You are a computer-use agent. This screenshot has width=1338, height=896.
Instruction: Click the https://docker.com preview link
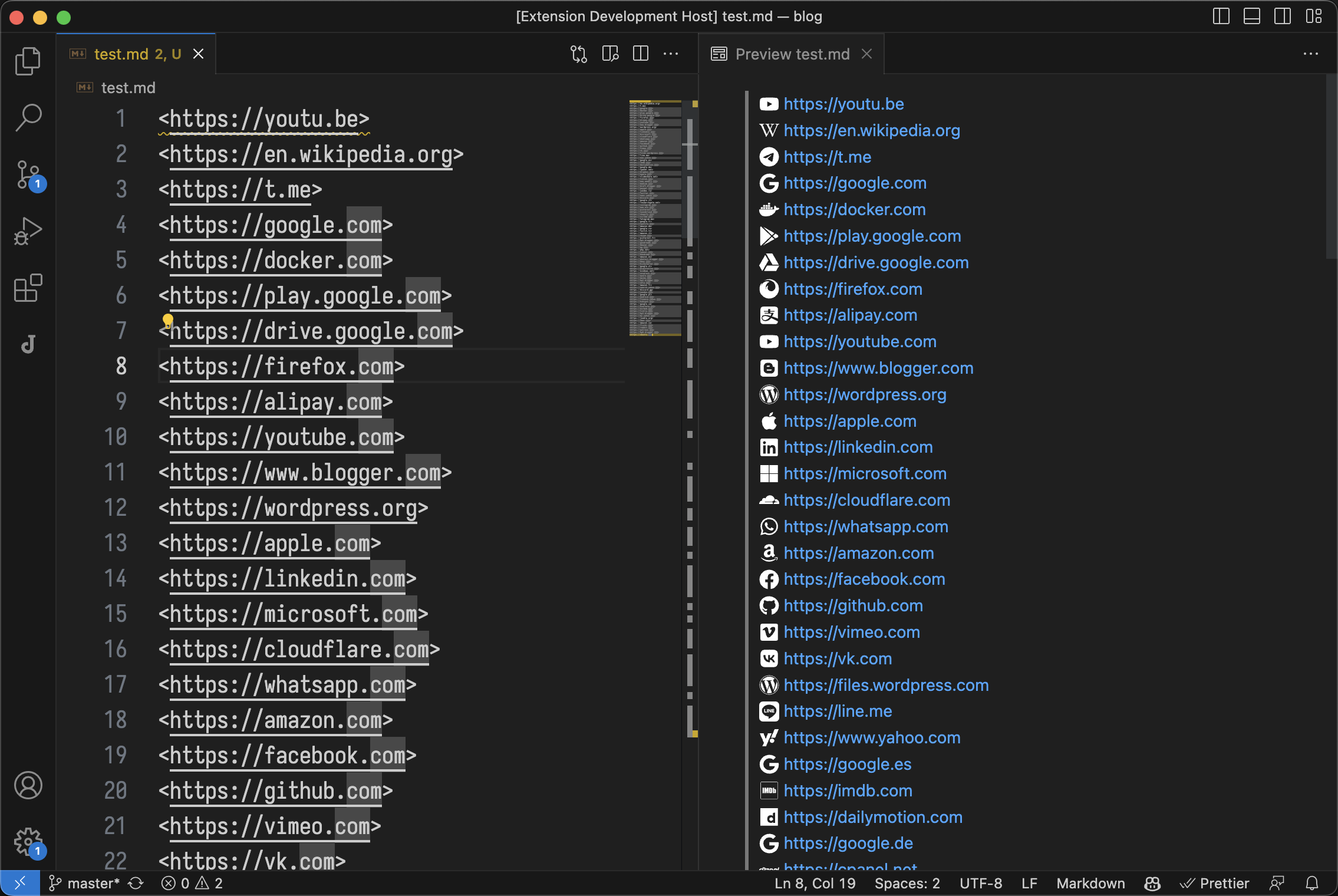[x=854, y=210]
